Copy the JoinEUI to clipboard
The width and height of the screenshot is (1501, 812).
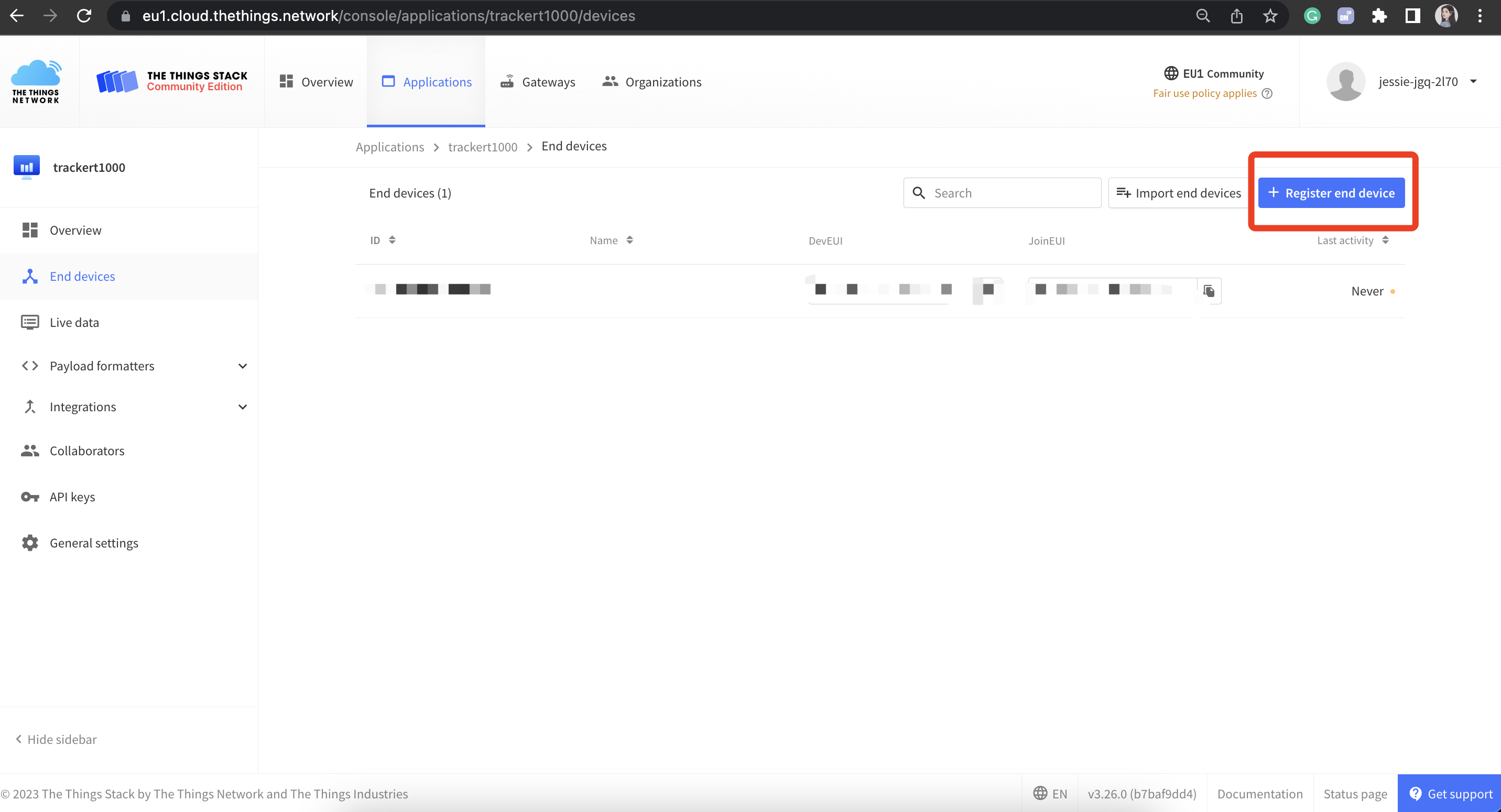pyautogui.click(x=1209, y=291)
